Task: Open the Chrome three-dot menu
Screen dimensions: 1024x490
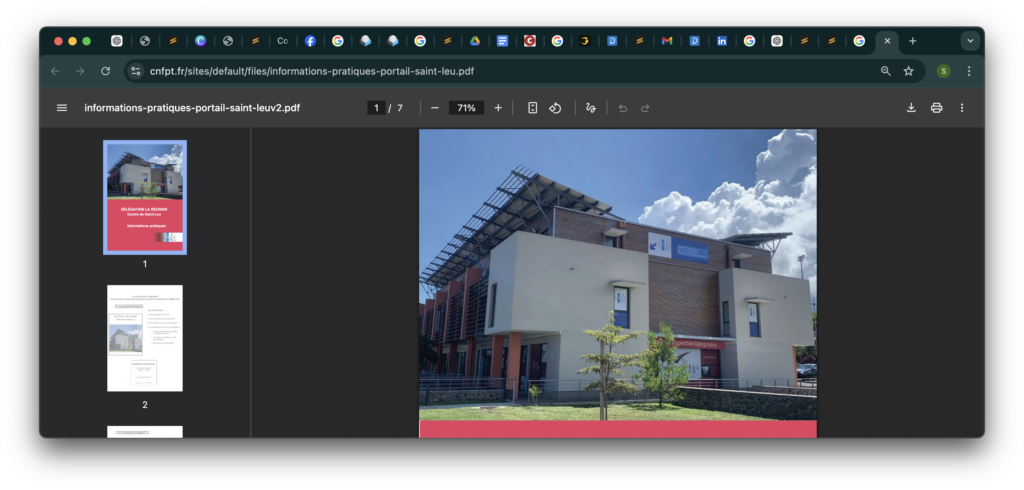Action: (x=969, y=71)
